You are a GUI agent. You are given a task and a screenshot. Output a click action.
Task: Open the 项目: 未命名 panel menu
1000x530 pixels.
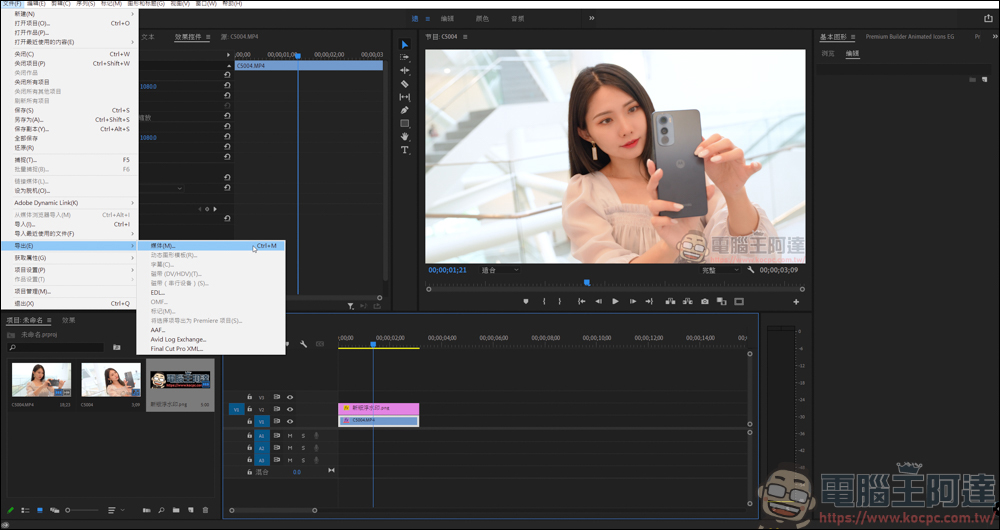(49, 320)
